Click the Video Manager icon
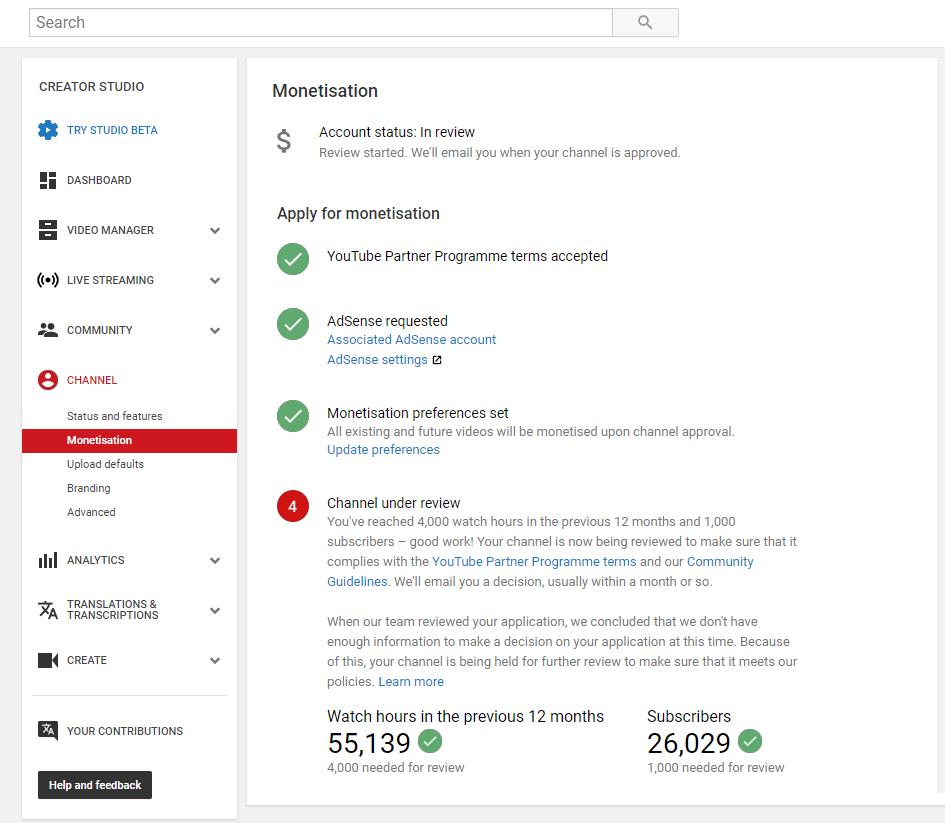 [x=48, y=230]
